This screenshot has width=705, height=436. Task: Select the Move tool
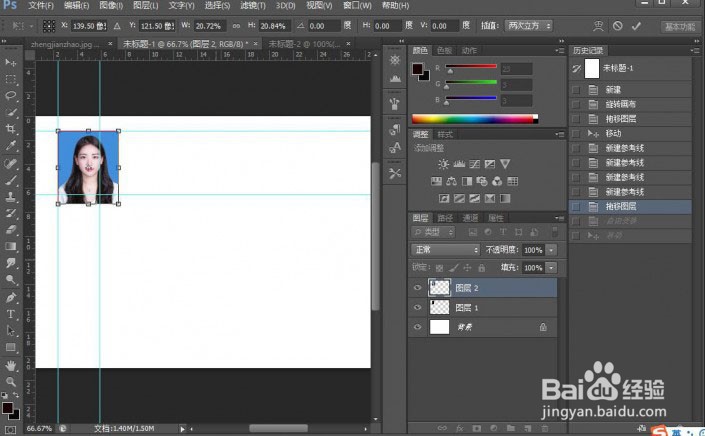point(10,62)
